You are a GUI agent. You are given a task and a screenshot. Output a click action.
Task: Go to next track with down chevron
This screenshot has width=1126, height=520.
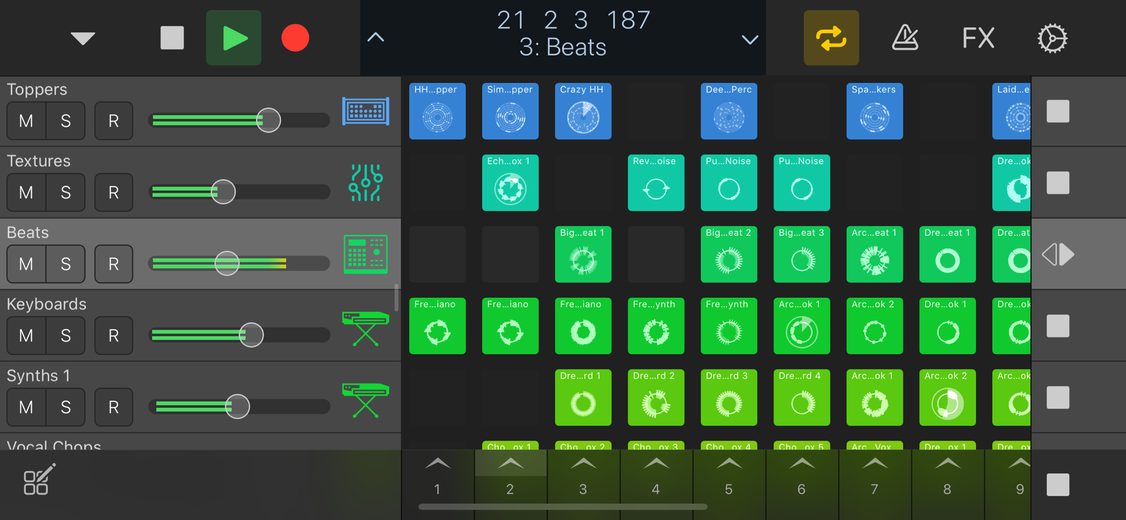click(x=750, y=39)
